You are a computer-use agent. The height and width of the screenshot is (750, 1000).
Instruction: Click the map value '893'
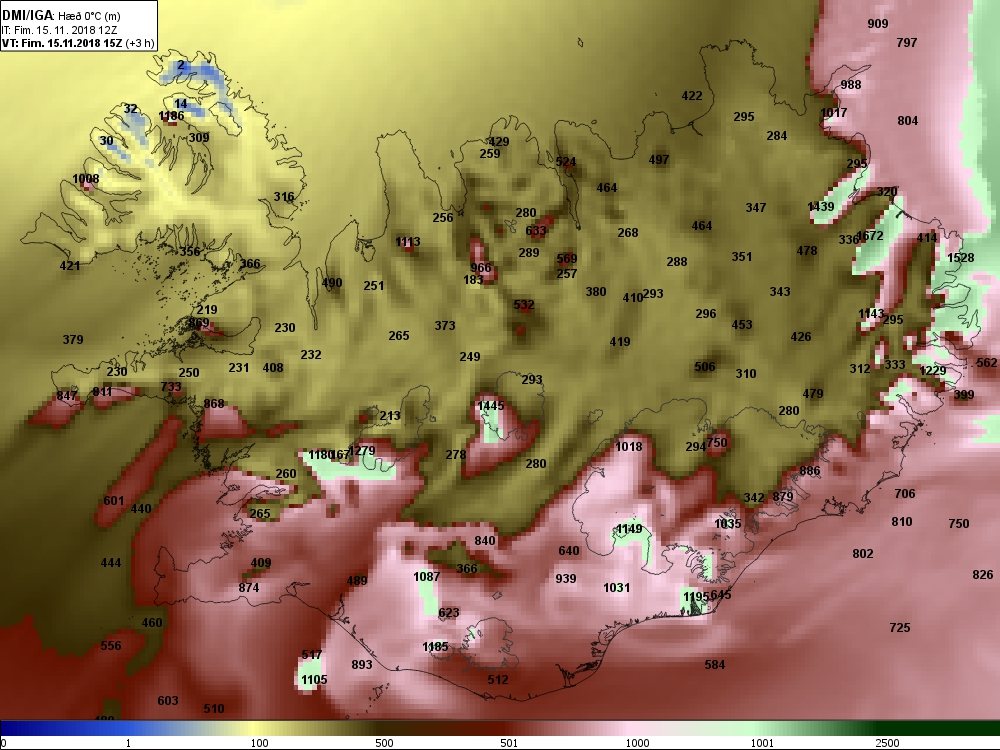coord(362,665)
